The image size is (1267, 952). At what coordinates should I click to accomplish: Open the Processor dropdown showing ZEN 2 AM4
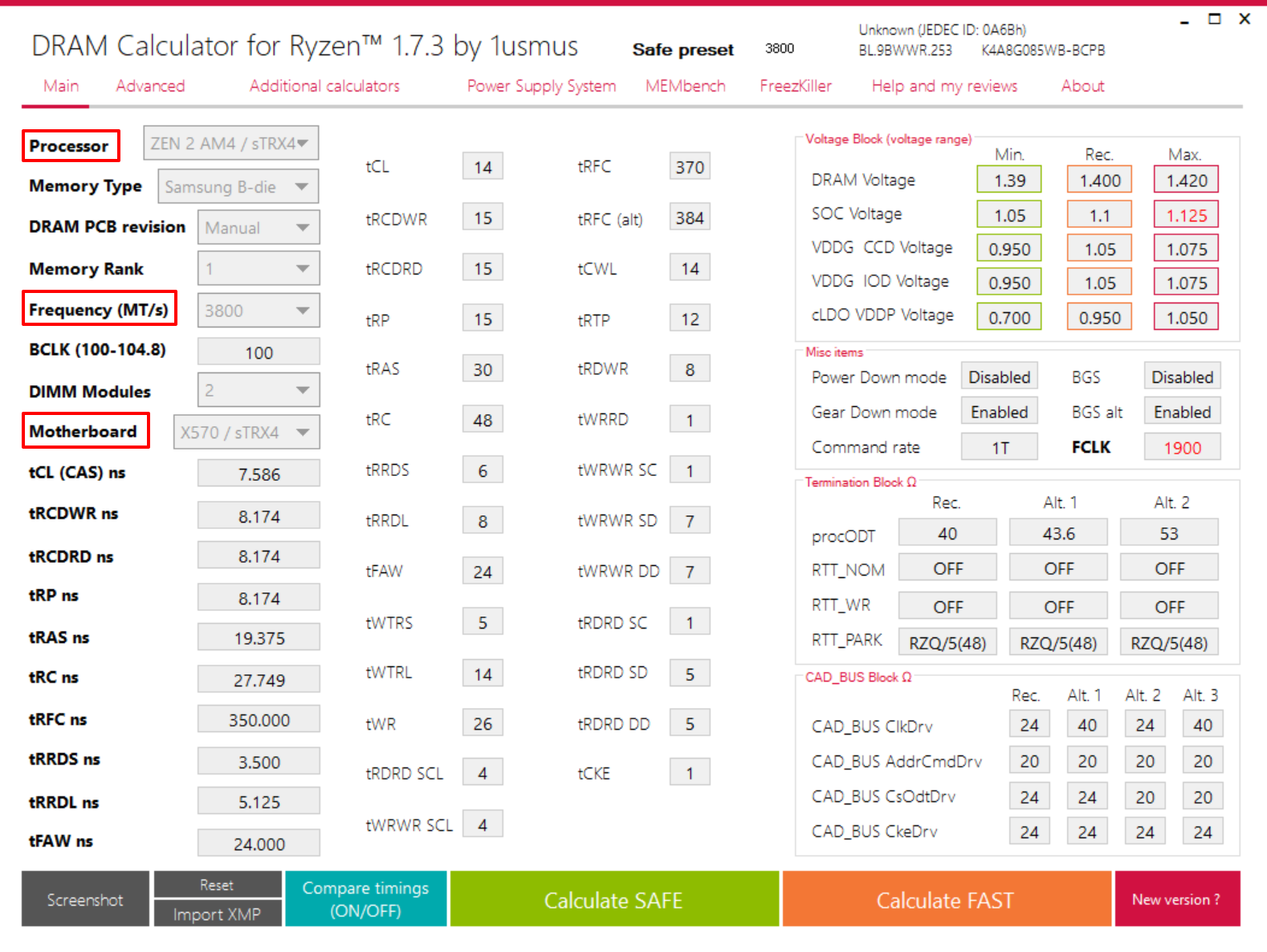click(x=230, y=143)
